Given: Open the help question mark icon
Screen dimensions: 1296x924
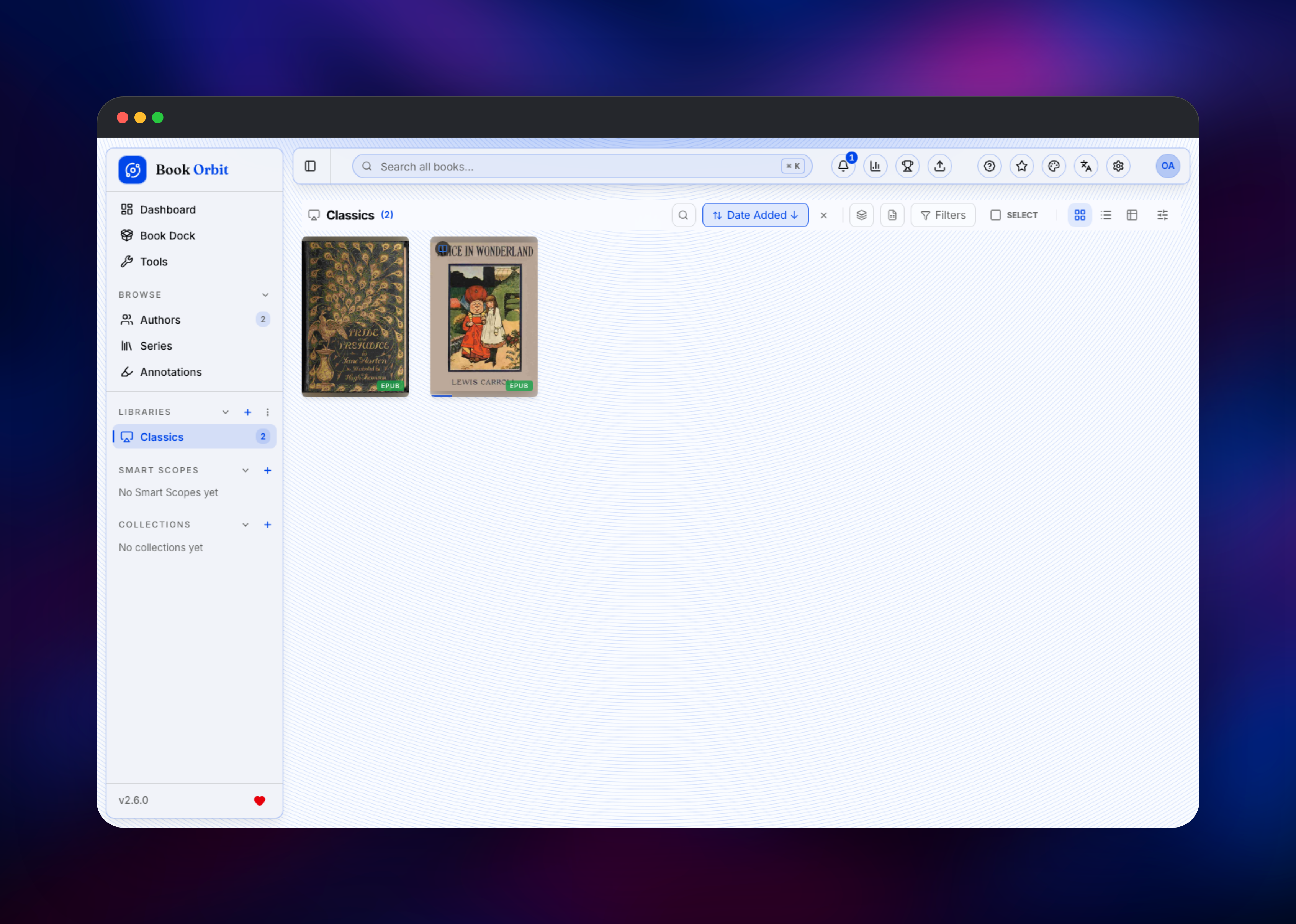Looking at the screenshot, I should click(x=989, y=166).
